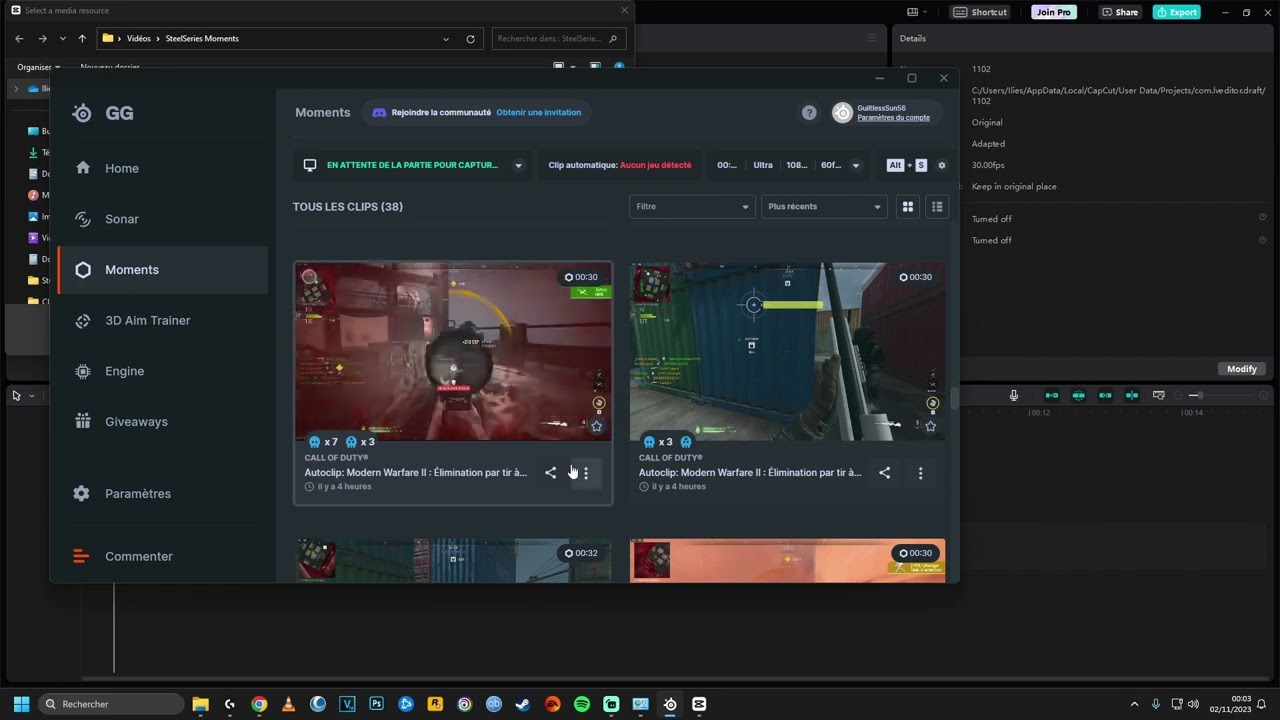Click Vidéos in the address breadcrumb
This screenshot has height=720, width=1280.
point(139,39)
